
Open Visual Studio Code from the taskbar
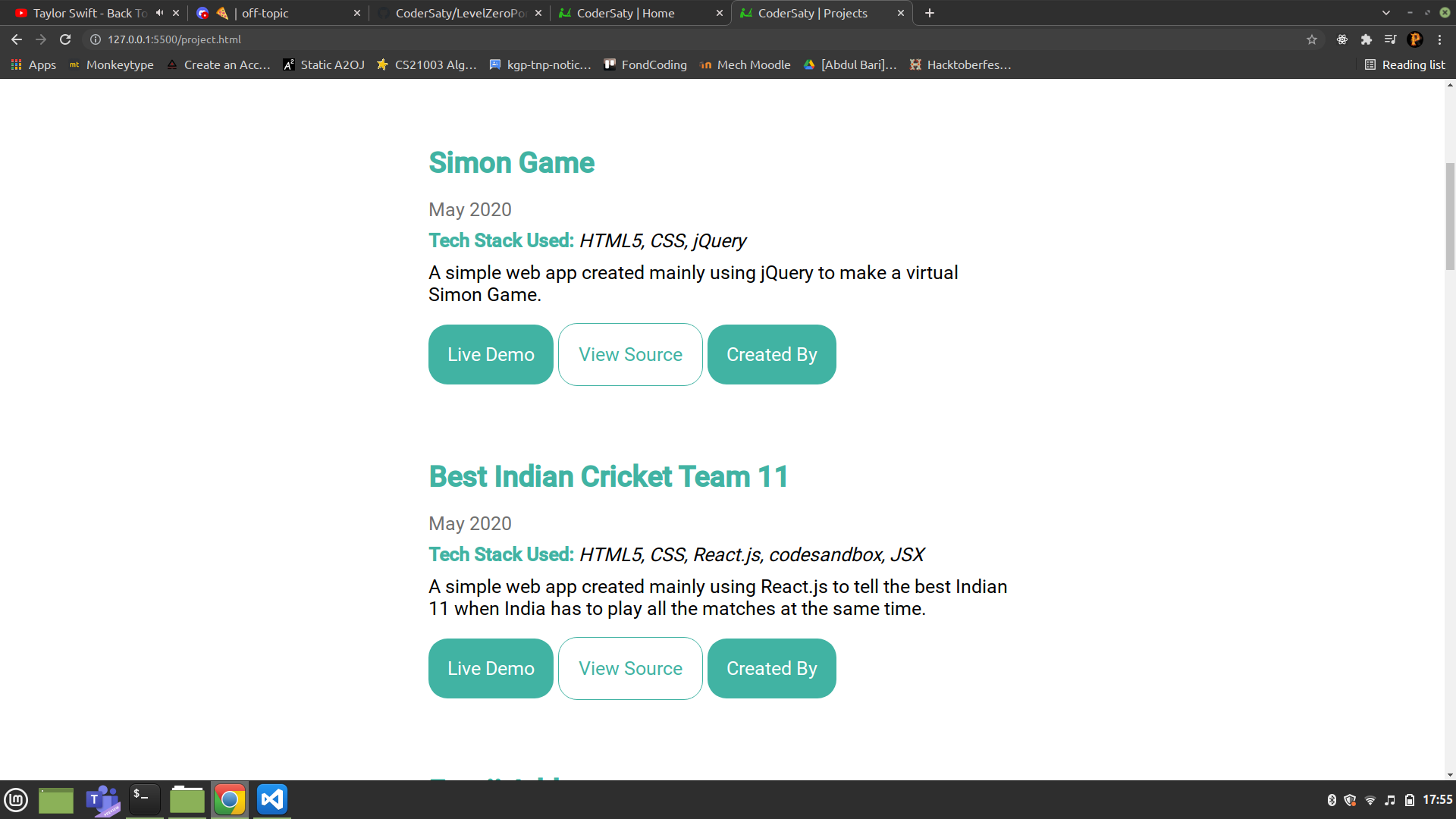coord(271,799)
